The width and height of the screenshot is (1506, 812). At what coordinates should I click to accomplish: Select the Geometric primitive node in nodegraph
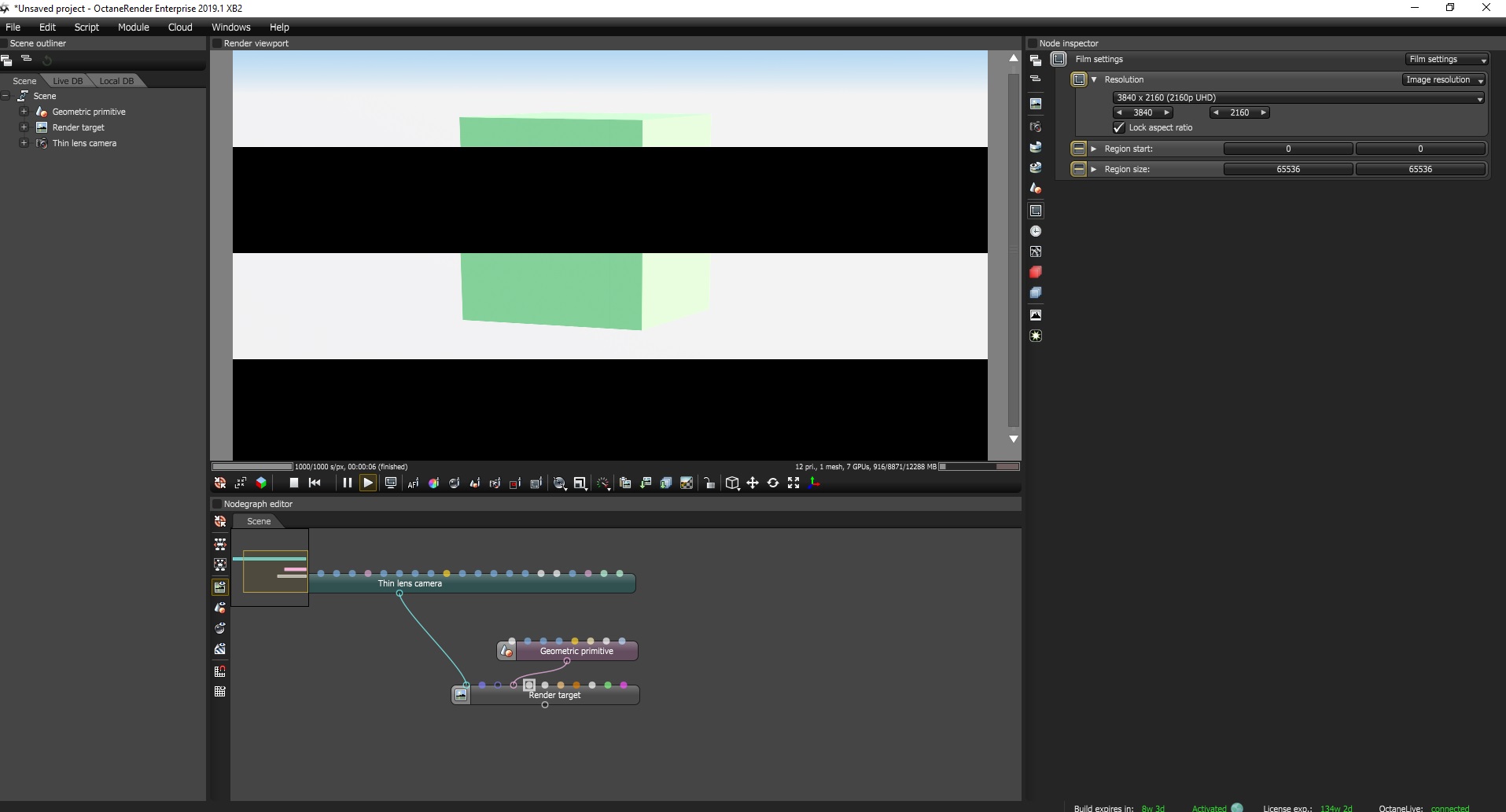[568, 651]
